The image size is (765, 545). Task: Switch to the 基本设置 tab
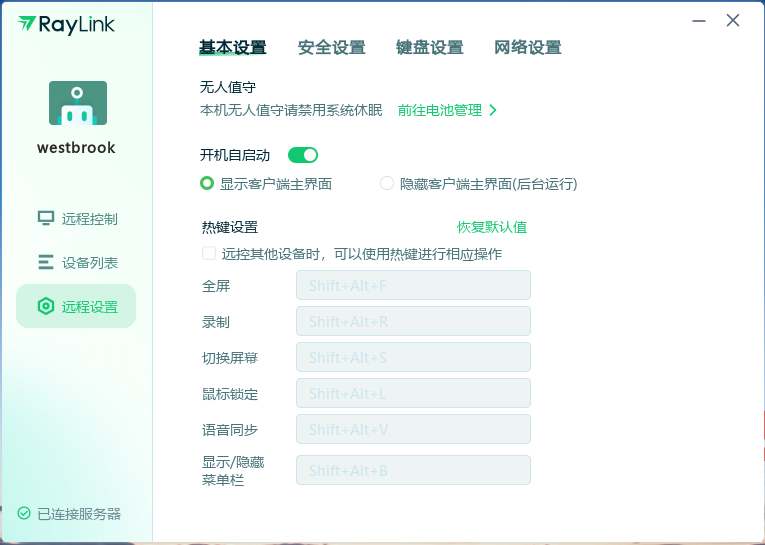tap(233, 48)
